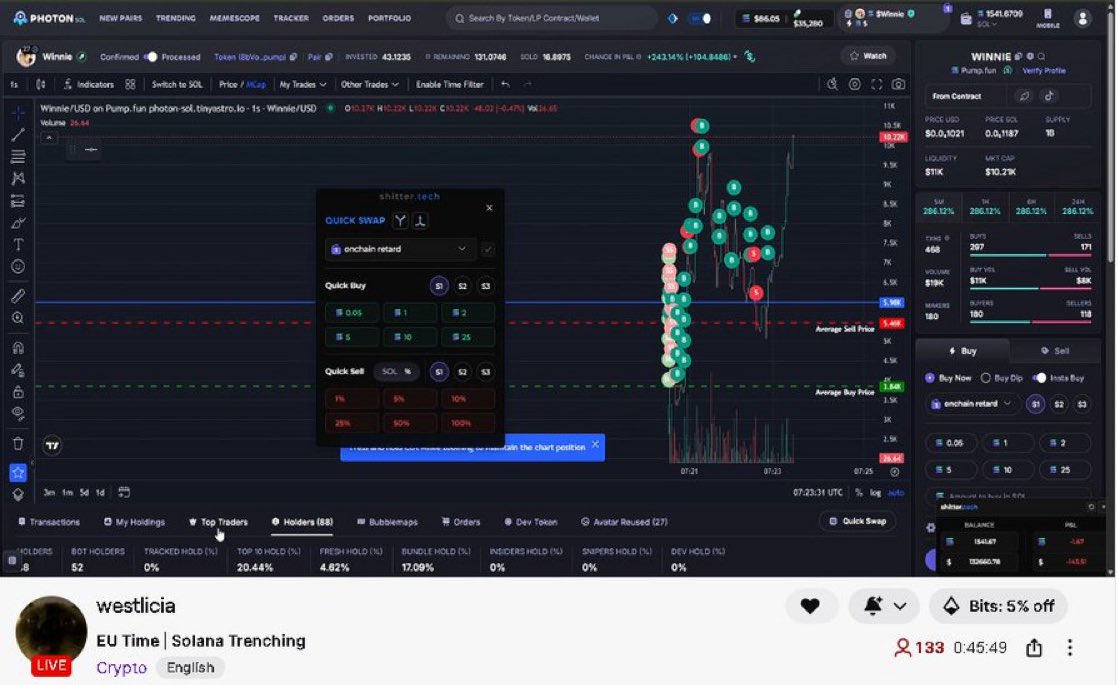Open the text annotation tool
The image size is (1118, 685).
[18, 244]
